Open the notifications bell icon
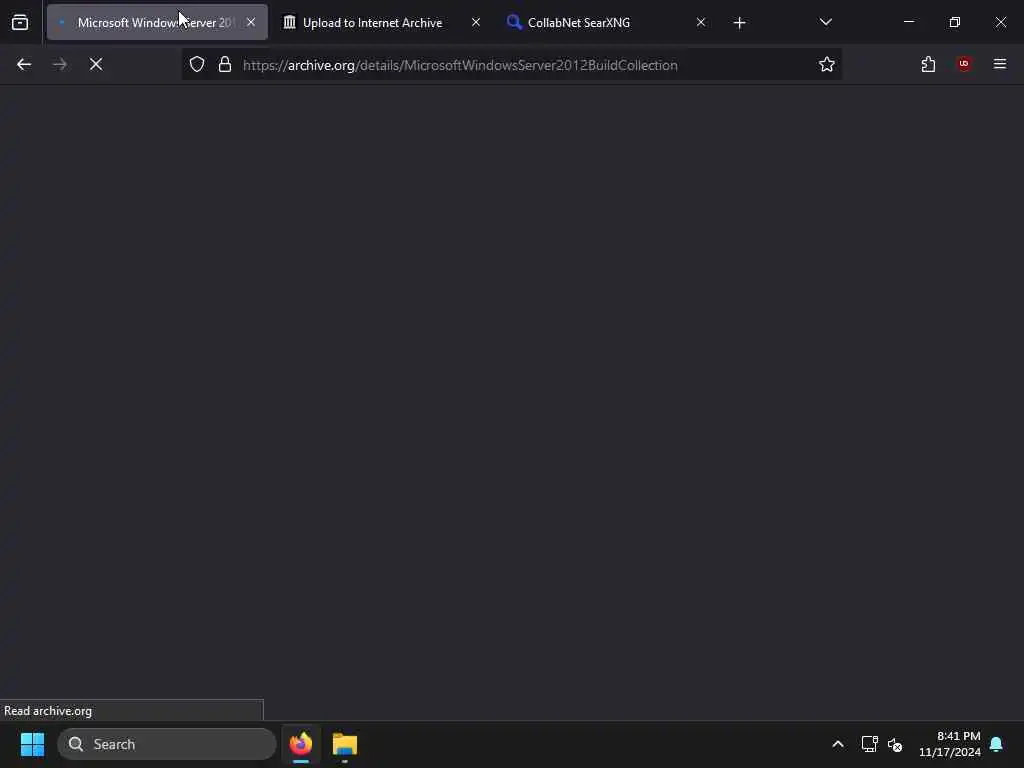This screenshot has width=1024, height=768. tap(997, 744)
